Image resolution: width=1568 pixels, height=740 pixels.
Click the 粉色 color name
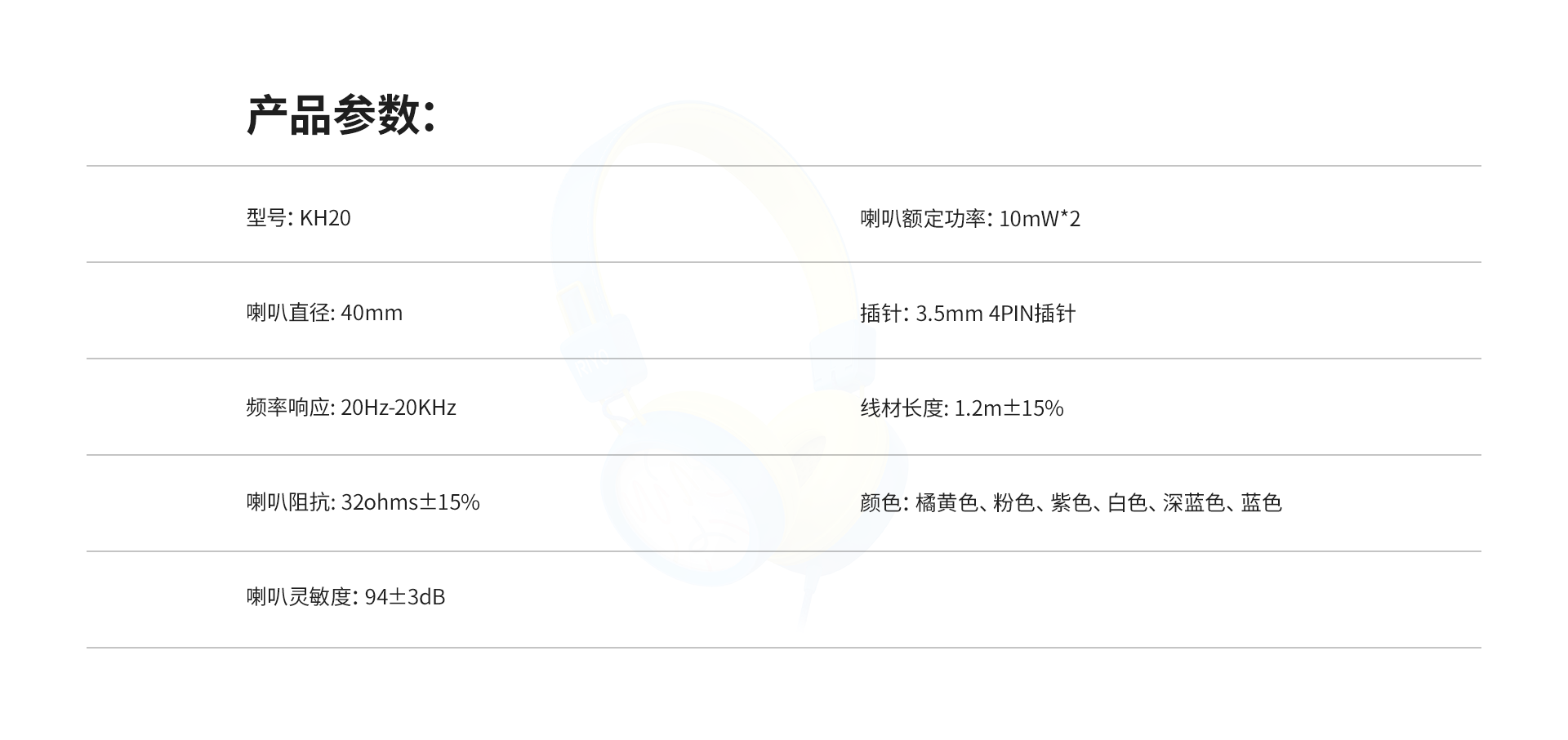pos(1013,503)
